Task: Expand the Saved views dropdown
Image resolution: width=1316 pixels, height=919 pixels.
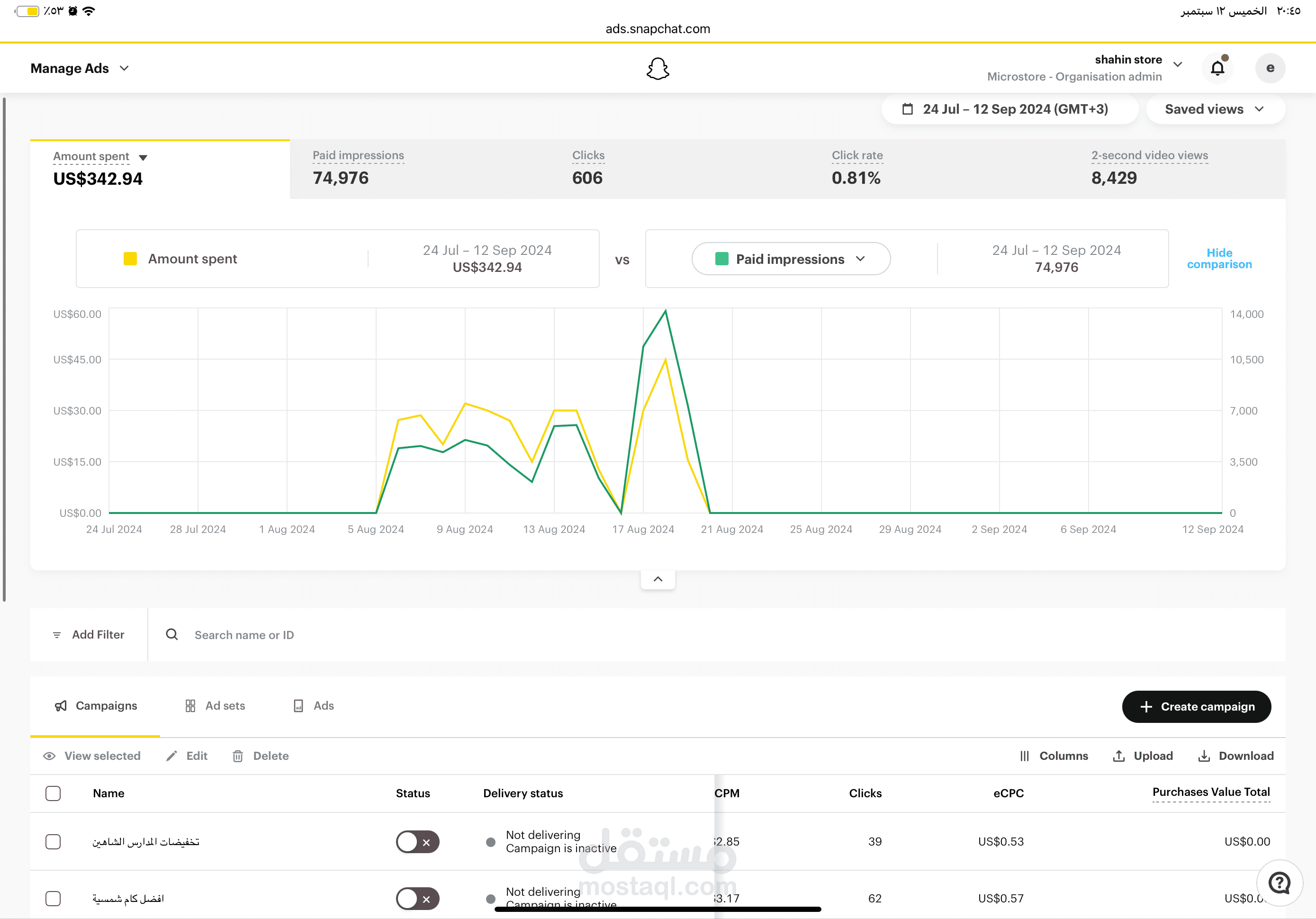Action: click(1215, 109)
